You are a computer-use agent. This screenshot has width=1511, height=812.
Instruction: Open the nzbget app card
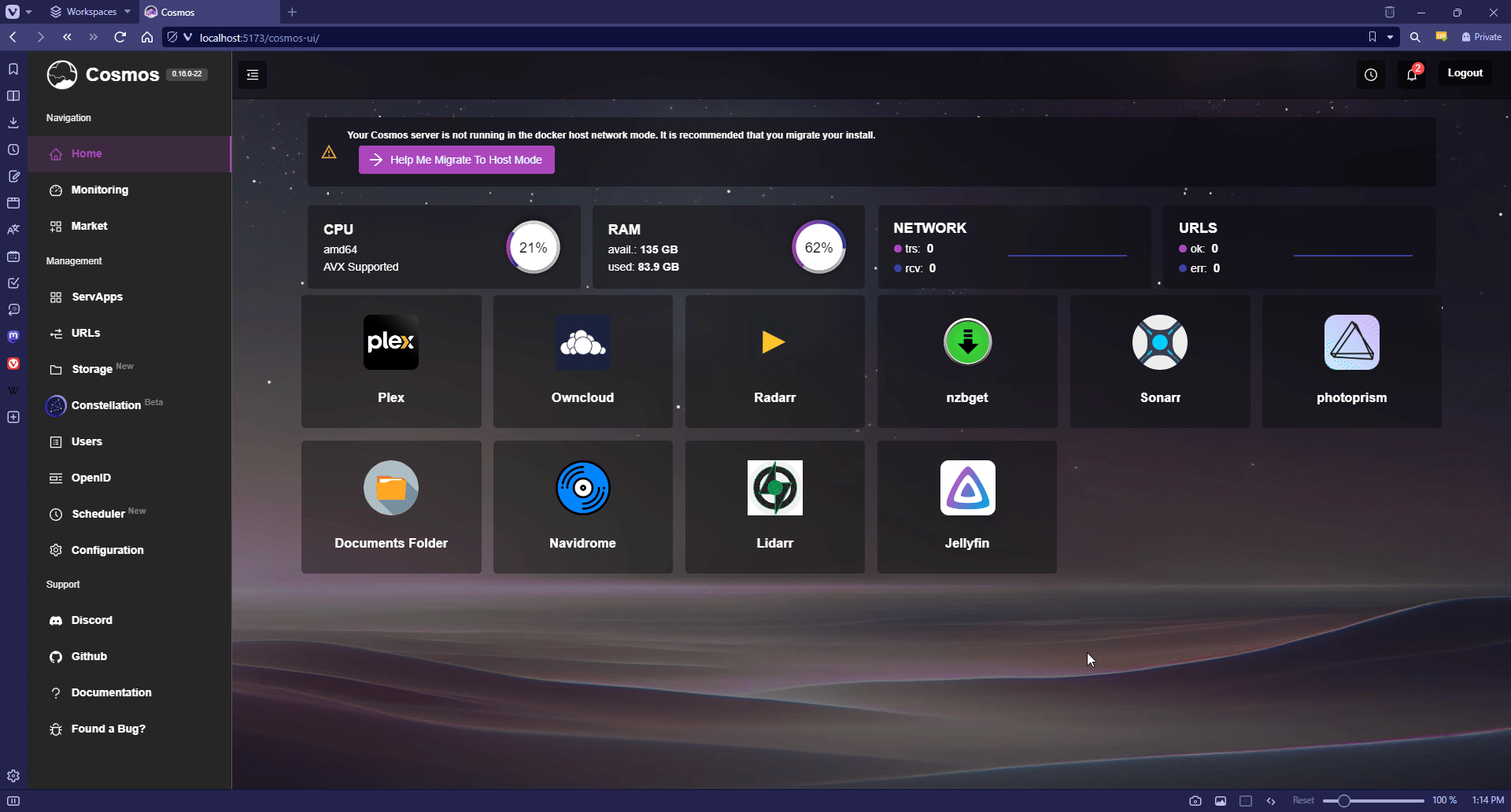tap(967, 361)
